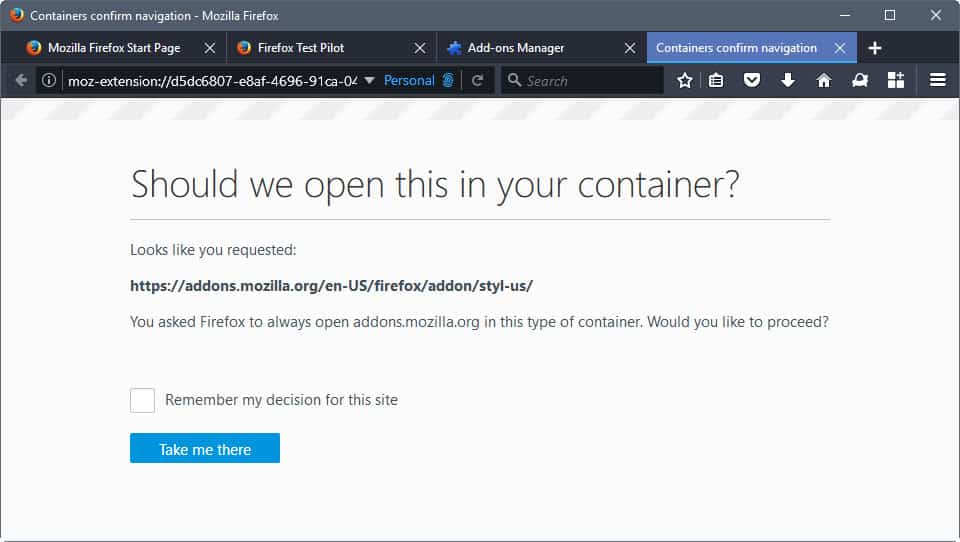The width and height of the screenshot is (960, 542).
Task: Click the addons.mozilla.org styl-us URL text
Action: pos(331,286)
